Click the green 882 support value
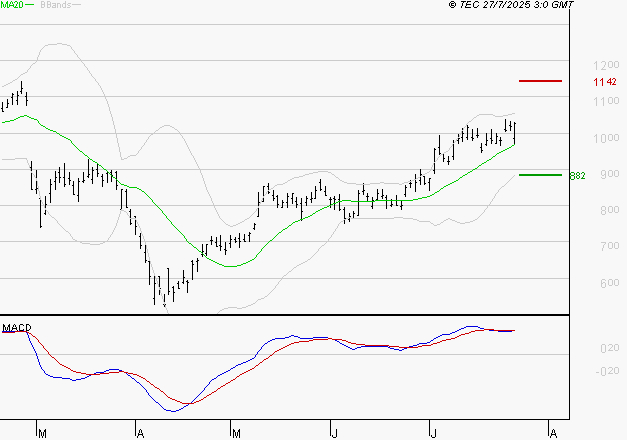This screenshot has height=440, width=627. tap(577, 176)
